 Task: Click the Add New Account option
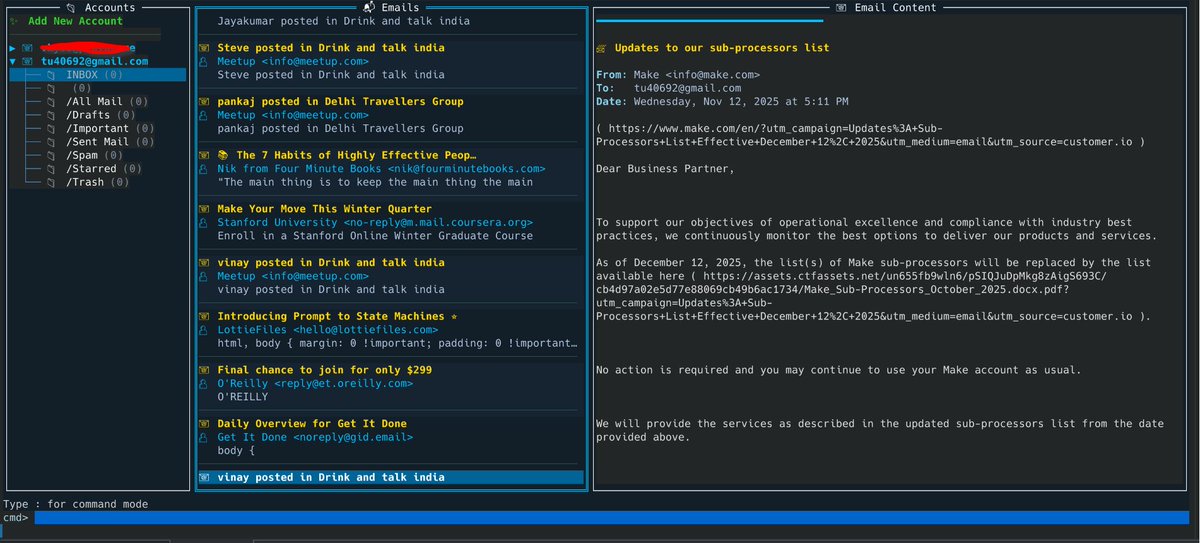(76, 21)
